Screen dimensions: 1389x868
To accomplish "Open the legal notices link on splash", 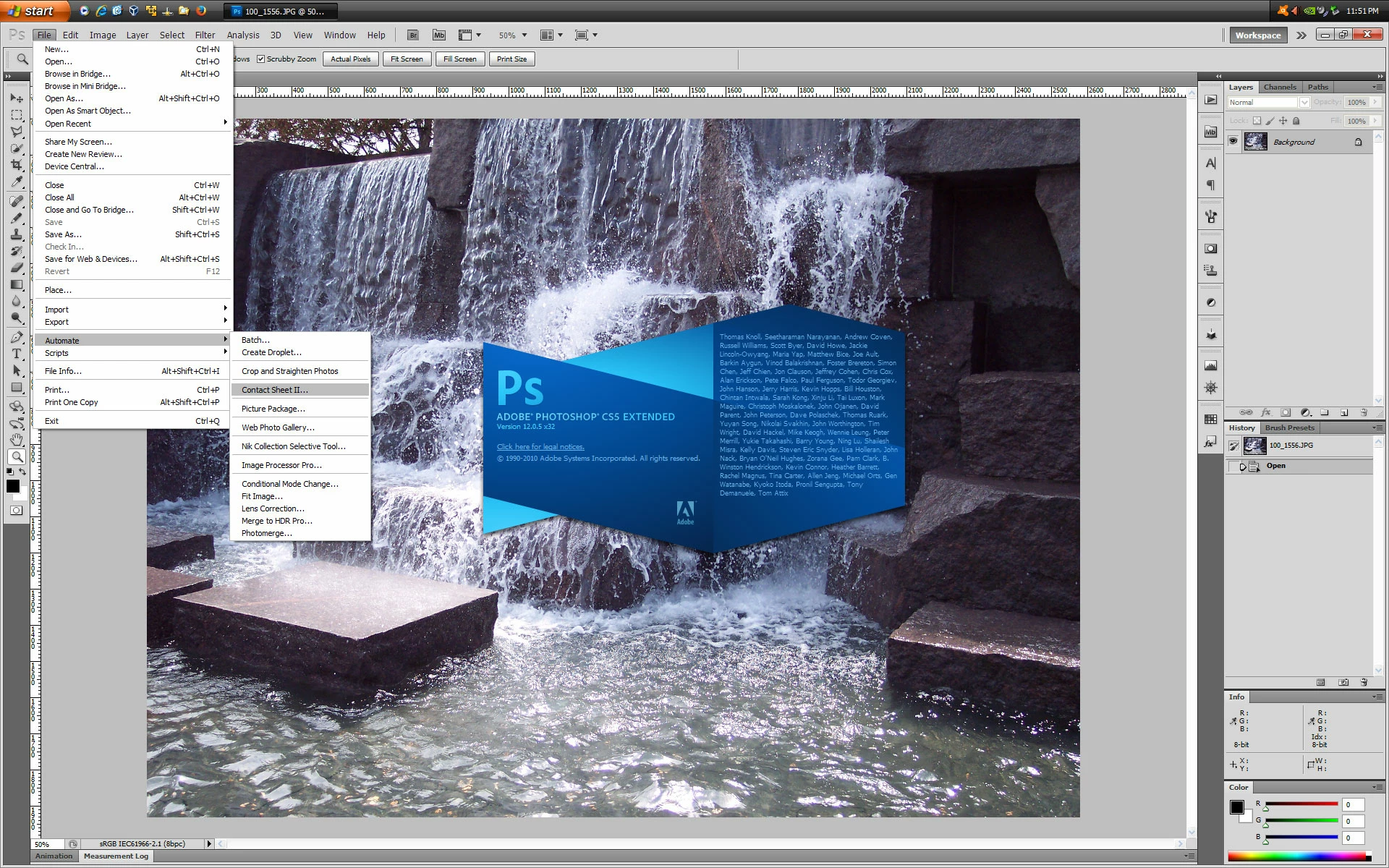I will [x=540, y=447].
